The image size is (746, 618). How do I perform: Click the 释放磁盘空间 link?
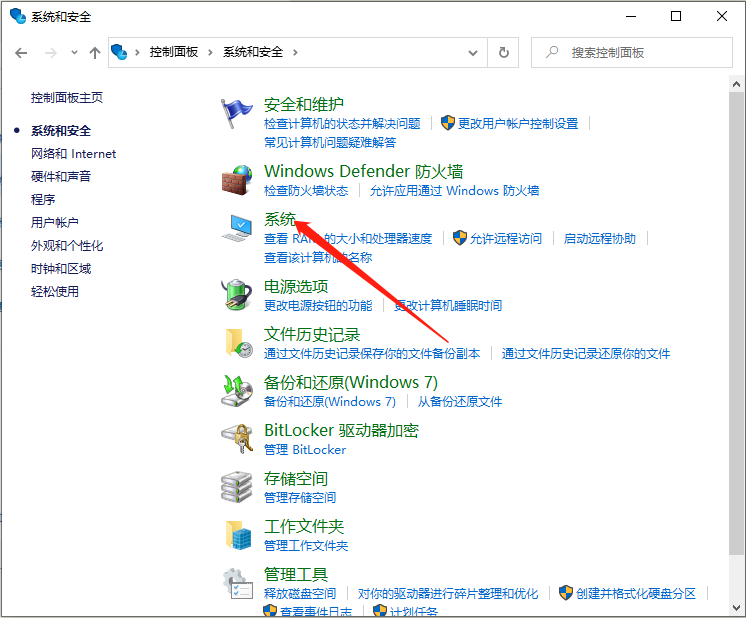300,593
